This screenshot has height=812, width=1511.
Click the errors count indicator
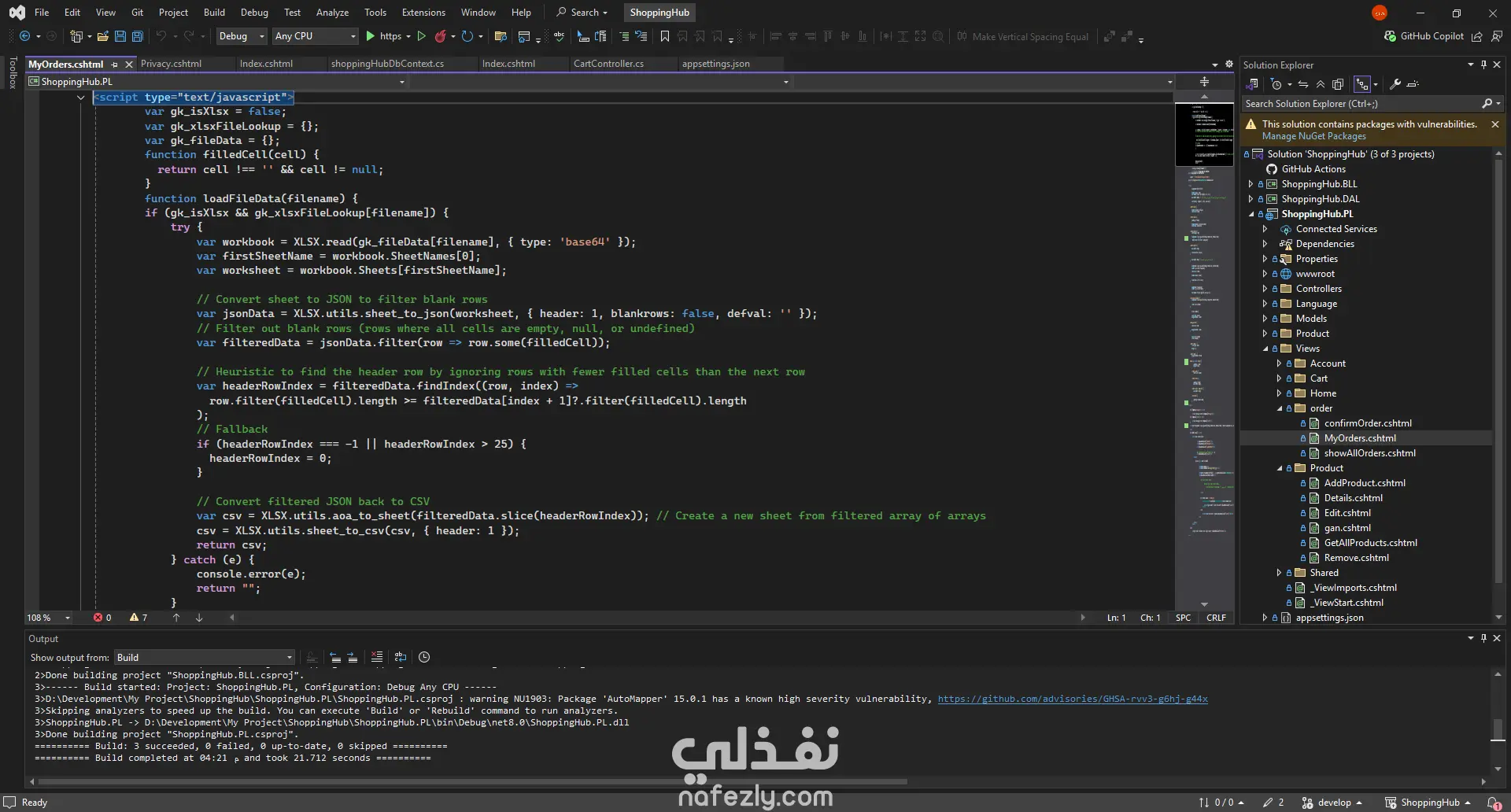pos(102,618)
